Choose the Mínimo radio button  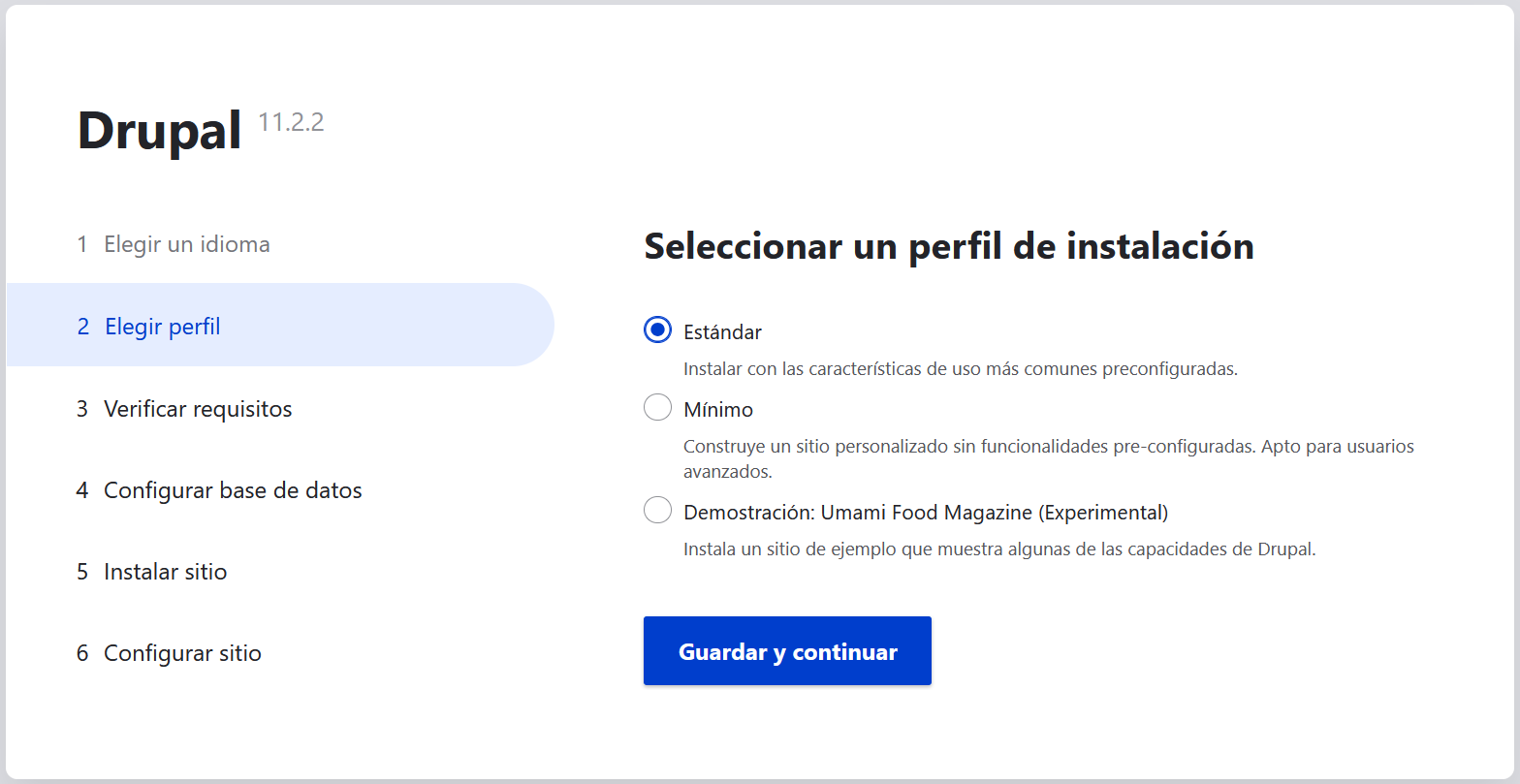tap(657, 408)
